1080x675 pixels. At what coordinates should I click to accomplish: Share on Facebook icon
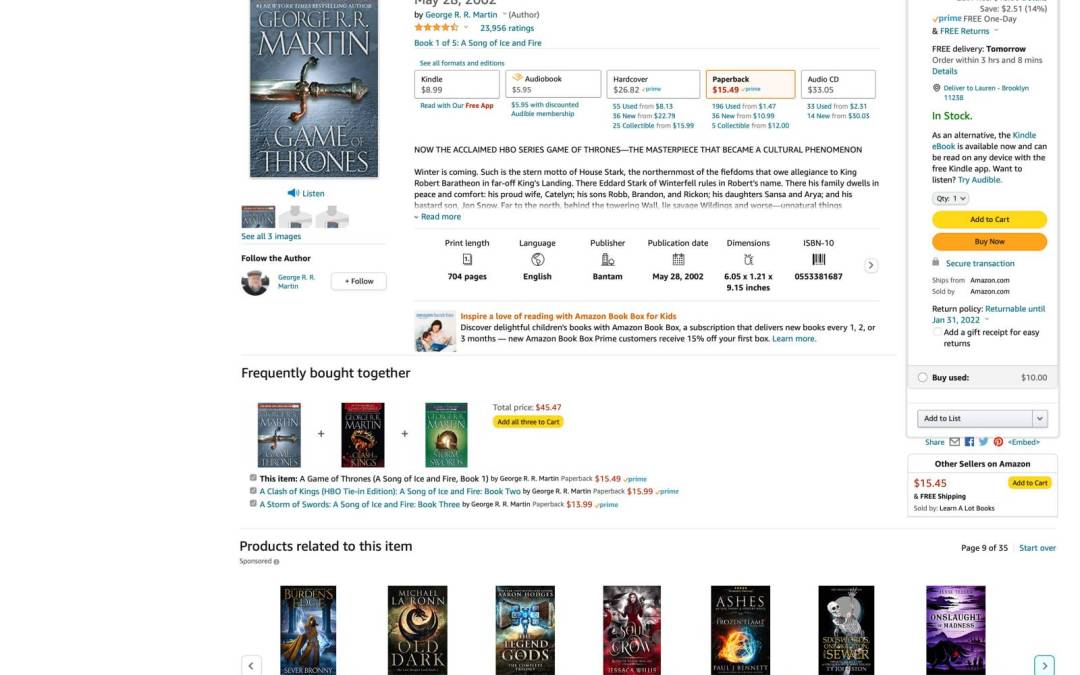pos(968,442)
